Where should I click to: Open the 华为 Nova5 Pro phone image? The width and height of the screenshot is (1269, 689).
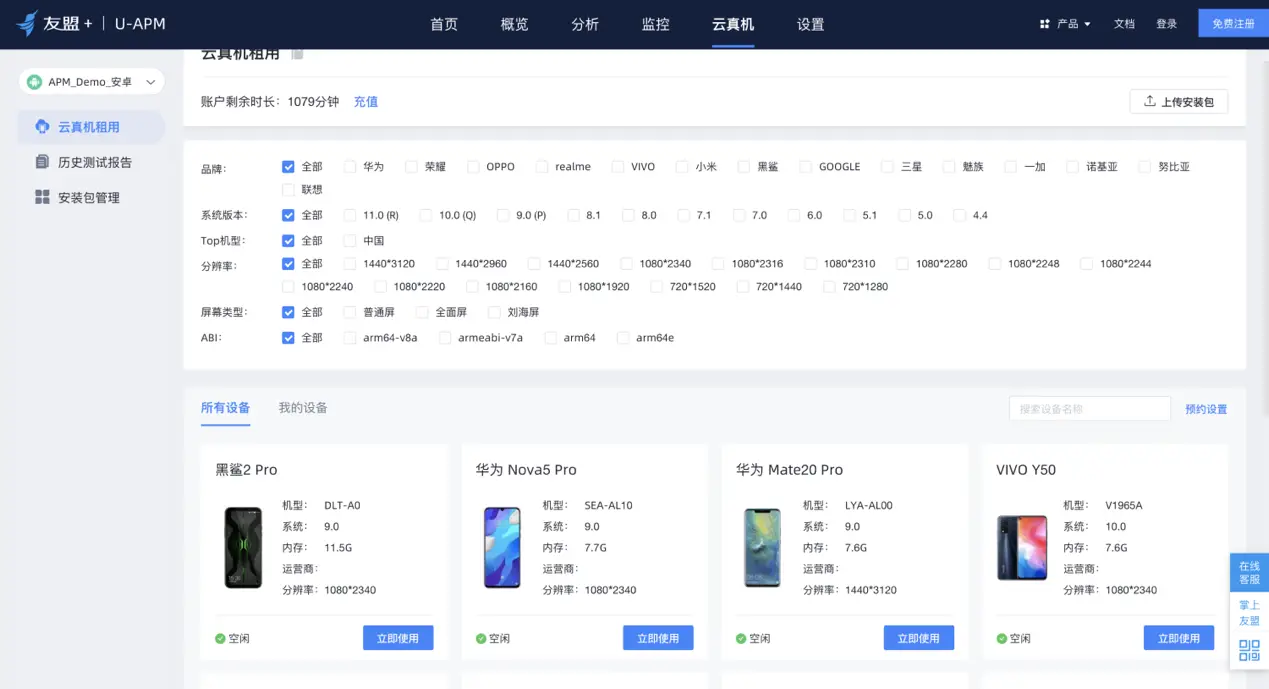click(x=502, y=547)
